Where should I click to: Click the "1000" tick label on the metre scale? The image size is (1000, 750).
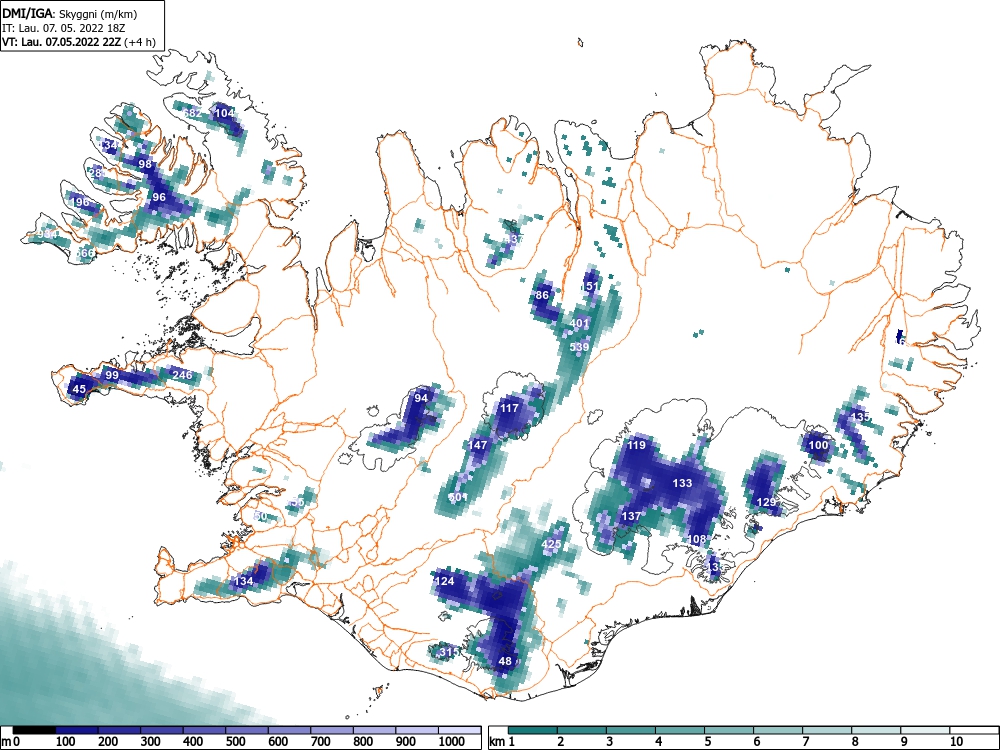pos(452,742)
